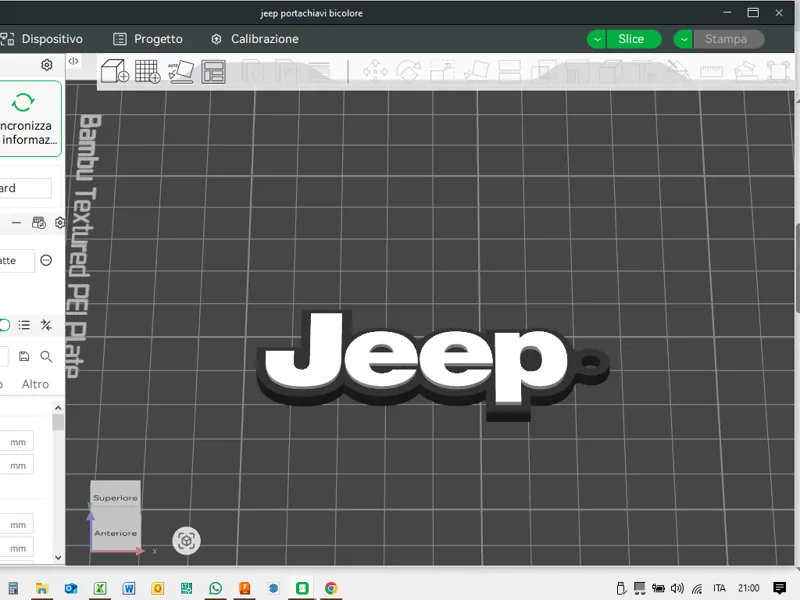Expand the Slice button dropdown arrow
This screenshot has height=600, width=800.
click(596, 39)
